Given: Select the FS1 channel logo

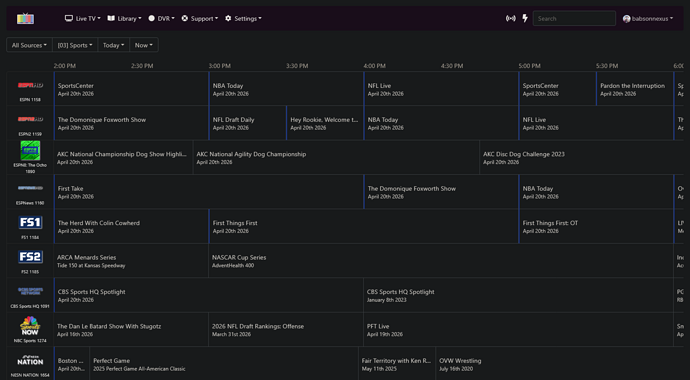Looking at the screenshot, I should tap(30, 223).
